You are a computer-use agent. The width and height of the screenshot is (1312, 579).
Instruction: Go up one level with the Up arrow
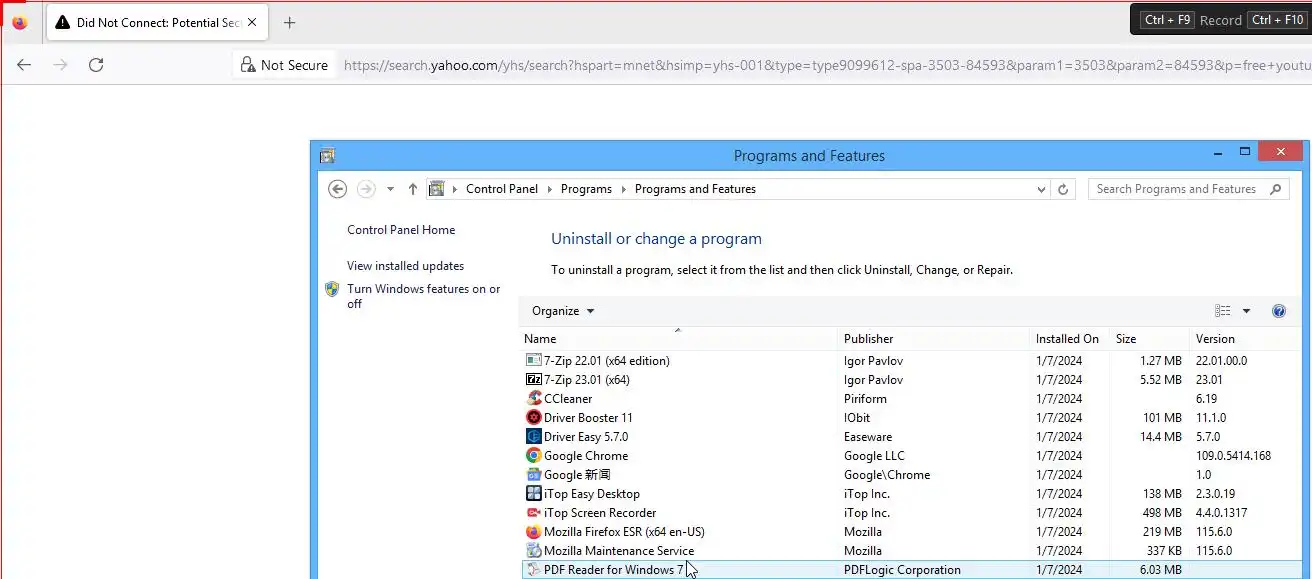pos(413,189)
